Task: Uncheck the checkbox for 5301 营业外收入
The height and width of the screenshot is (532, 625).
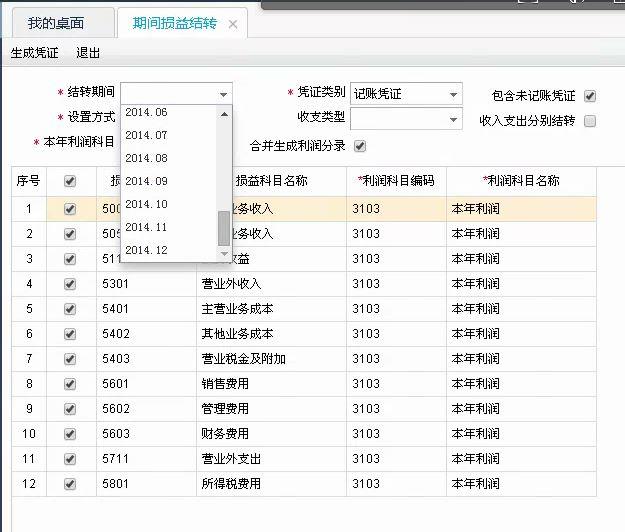Action: click(x=70, y=284)
